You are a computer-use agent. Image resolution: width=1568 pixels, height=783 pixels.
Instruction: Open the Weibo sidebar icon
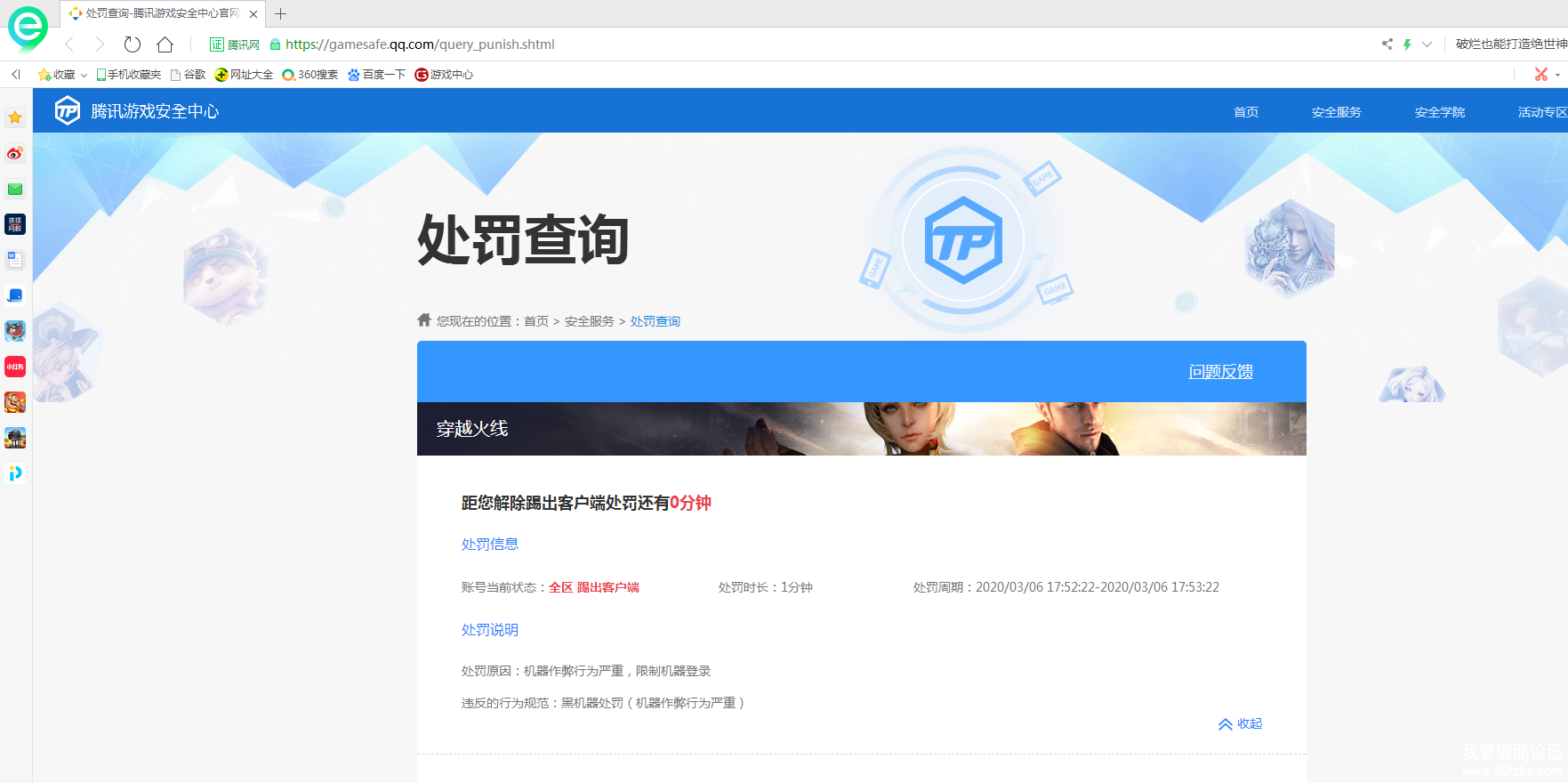point(15,153)
